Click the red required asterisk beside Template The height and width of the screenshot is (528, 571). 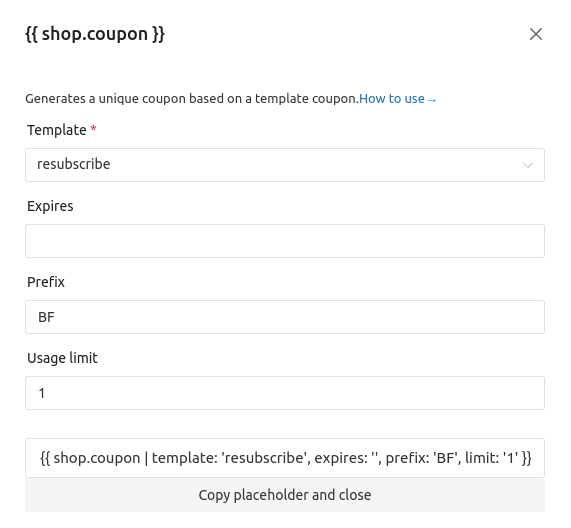(x=93, y=129)
